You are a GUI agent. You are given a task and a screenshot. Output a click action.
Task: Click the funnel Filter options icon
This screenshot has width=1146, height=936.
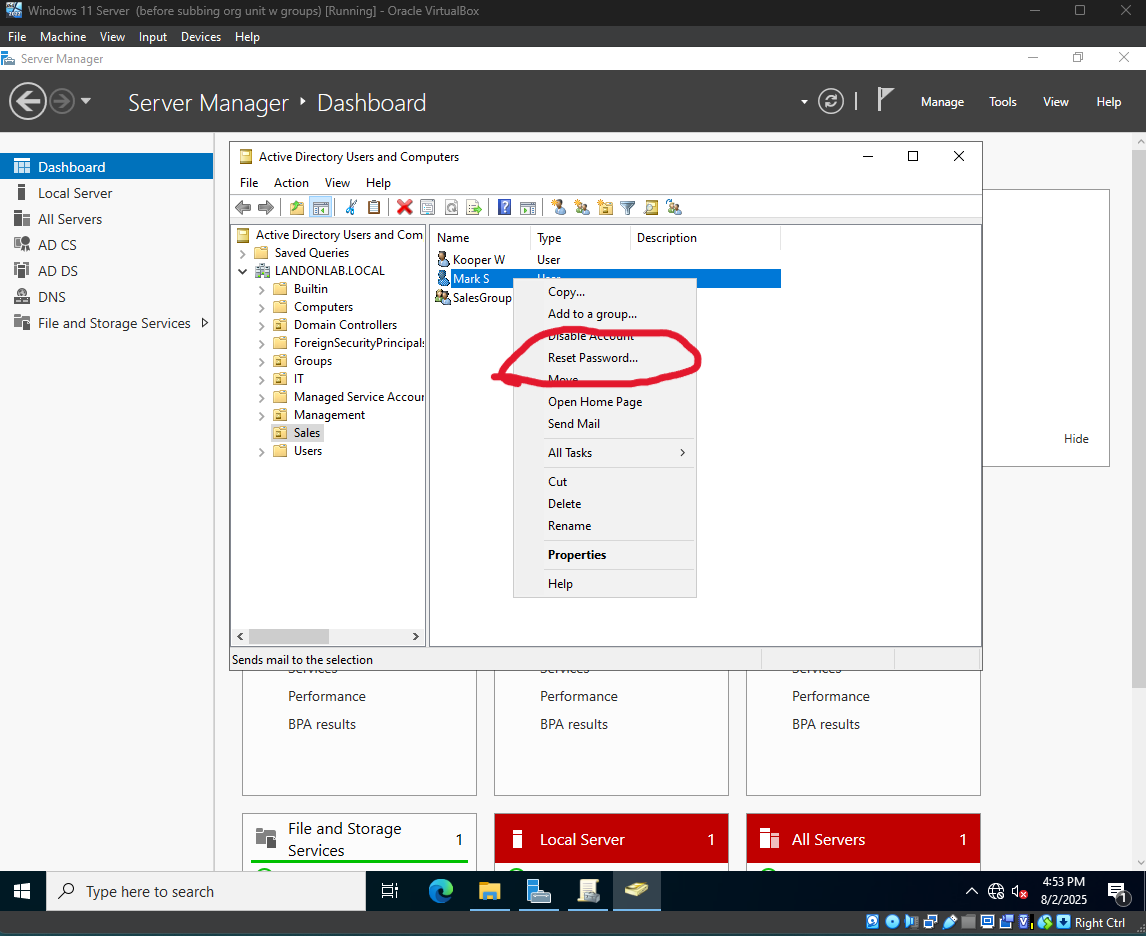[x=627, y=208]
